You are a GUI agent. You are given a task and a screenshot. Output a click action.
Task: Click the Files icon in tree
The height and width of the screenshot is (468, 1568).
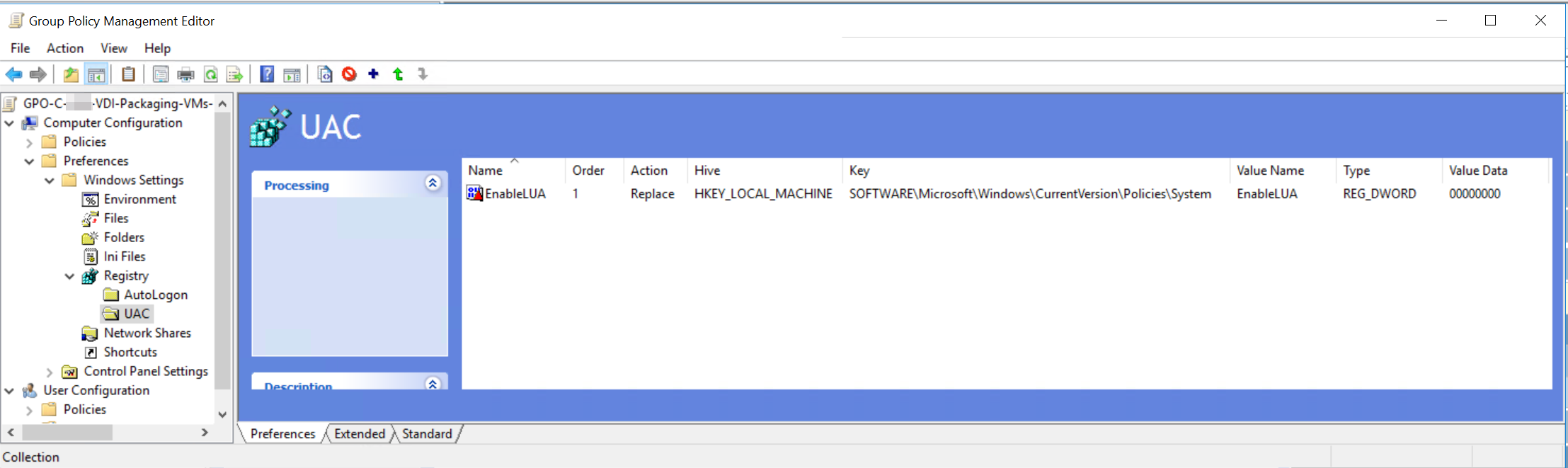[90, 219]
